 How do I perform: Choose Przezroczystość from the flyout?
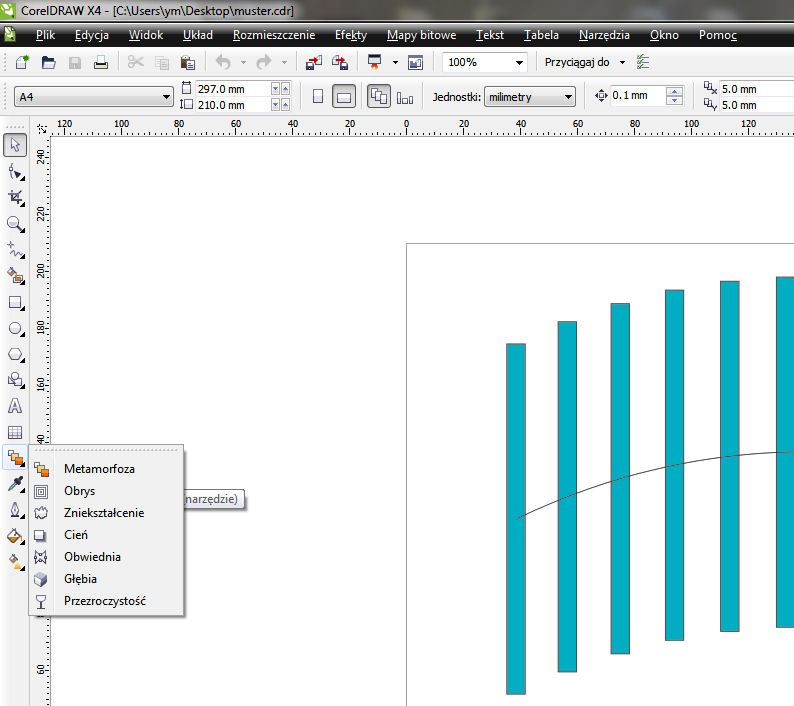[104, 601]
